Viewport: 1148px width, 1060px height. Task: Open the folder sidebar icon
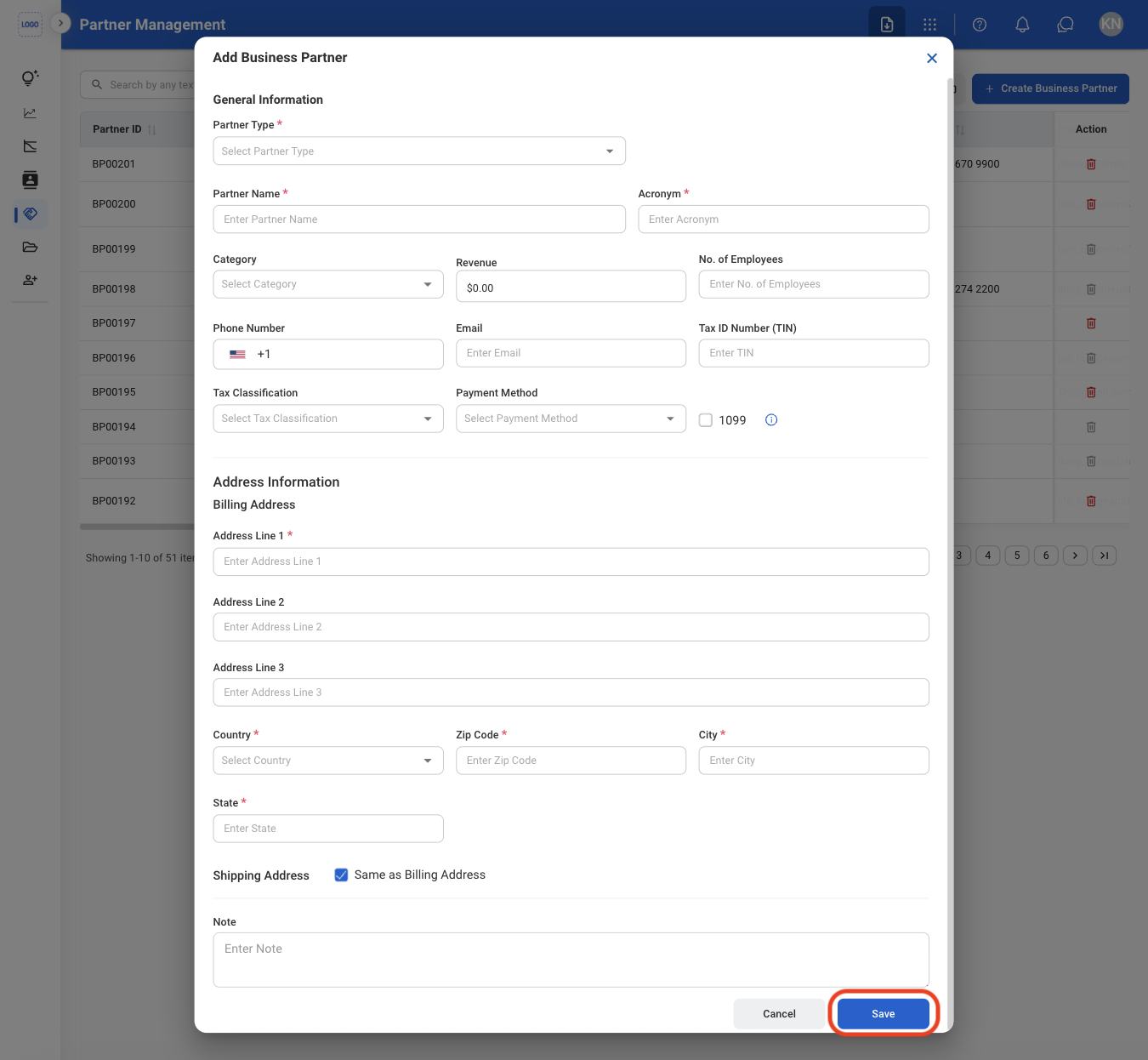(x=30, y=247)
